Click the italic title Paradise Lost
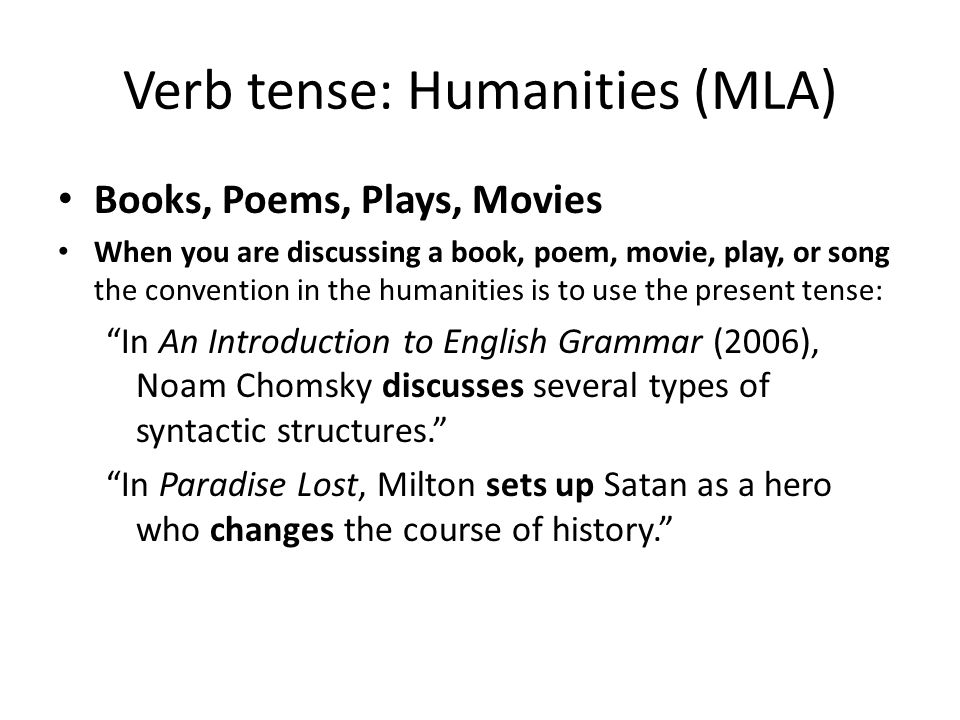 click(x=258, y=485)
